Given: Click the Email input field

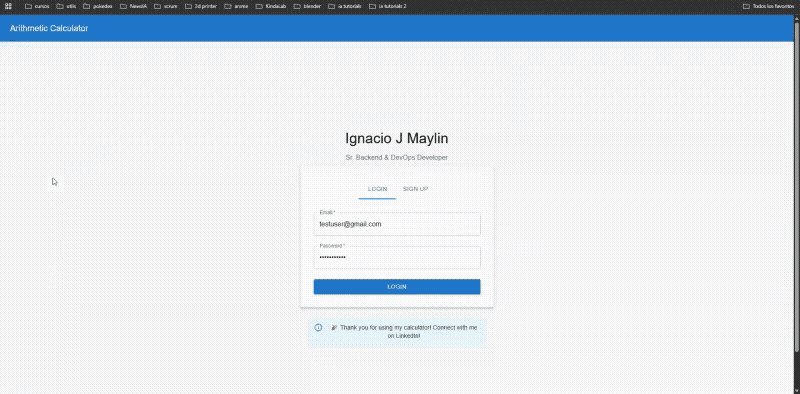Looking at the screenshot, I should tap(397, 224).
